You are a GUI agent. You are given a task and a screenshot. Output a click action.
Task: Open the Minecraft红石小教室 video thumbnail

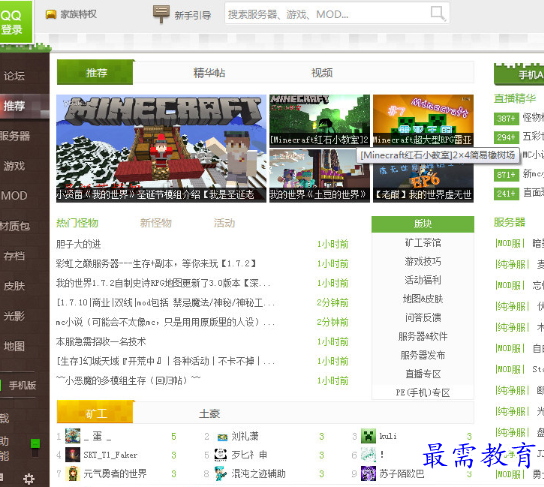320,120
